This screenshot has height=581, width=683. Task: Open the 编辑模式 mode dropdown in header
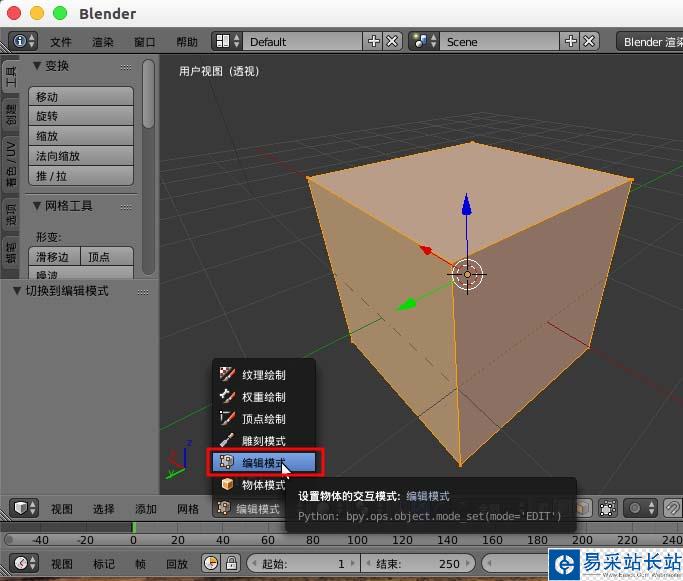(249, 508)
